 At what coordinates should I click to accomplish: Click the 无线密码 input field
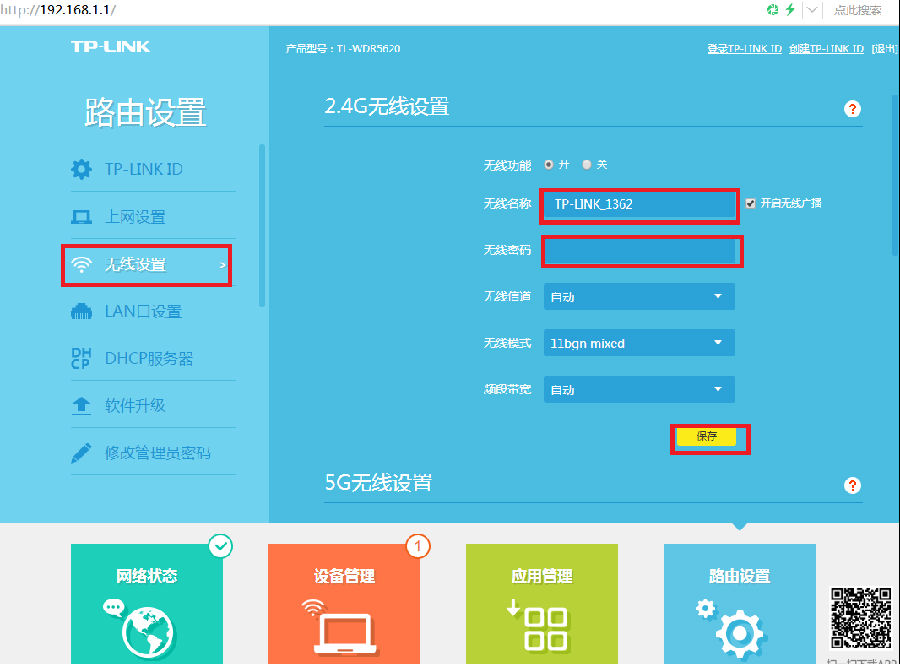point(641,251)
